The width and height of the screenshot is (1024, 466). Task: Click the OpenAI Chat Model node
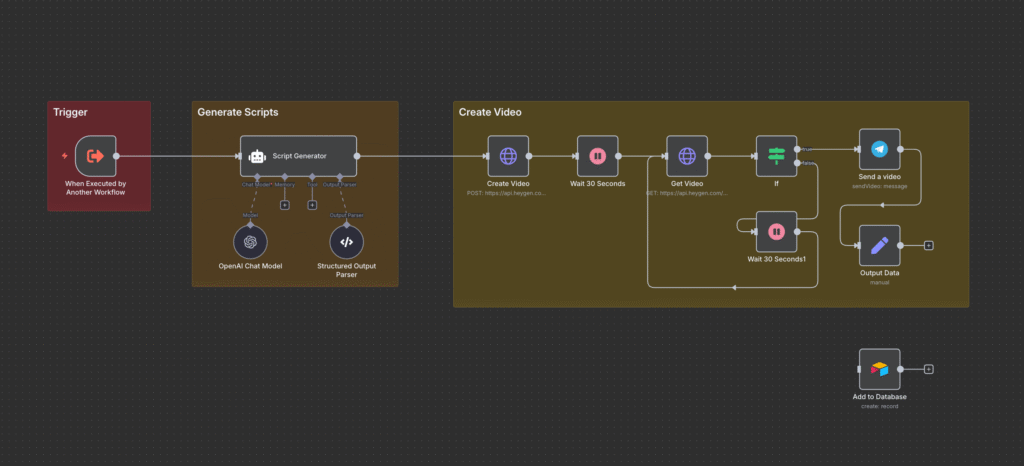251,242
